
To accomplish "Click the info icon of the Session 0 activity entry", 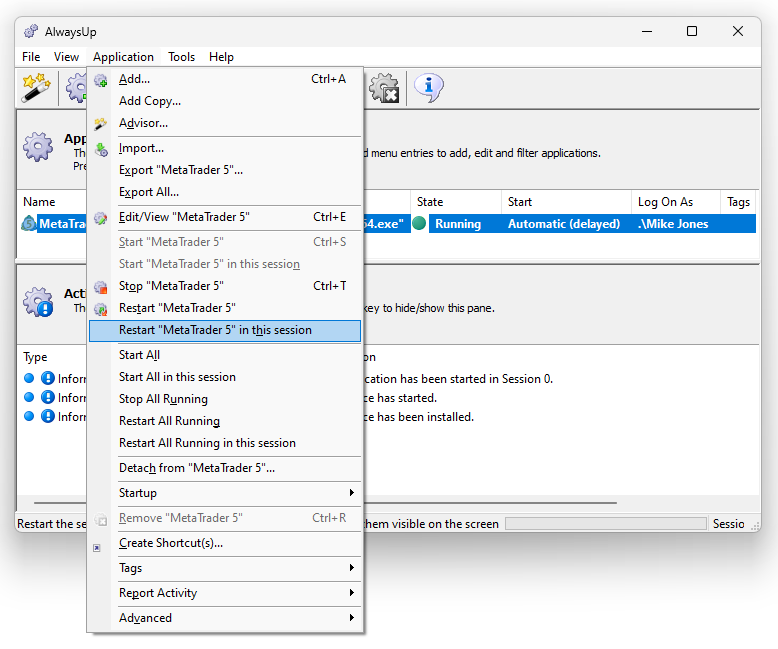I will coord(48,378).
